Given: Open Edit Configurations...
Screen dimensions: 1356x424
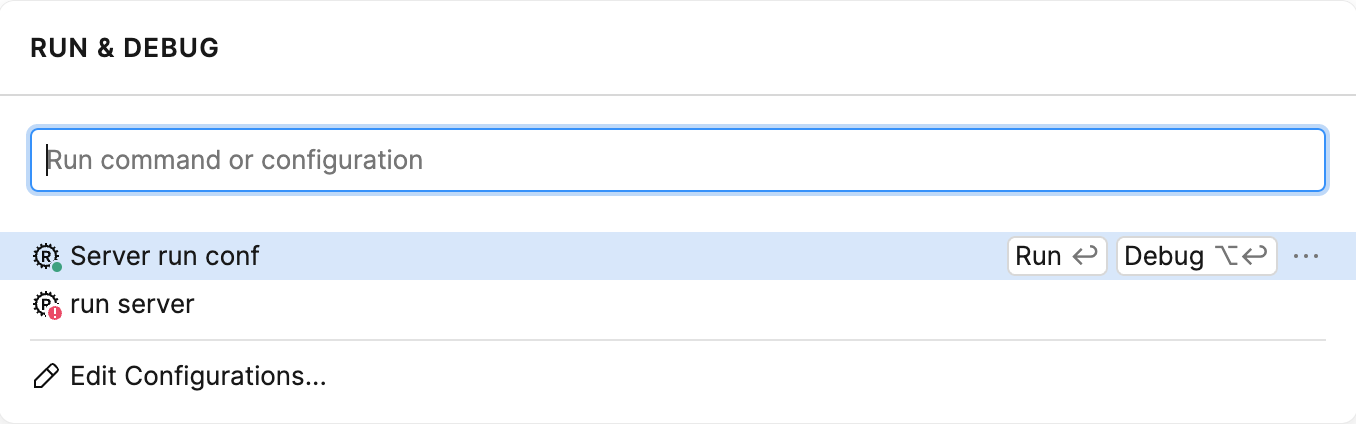Looking at the screenshot, I should (x=198, y=377).
